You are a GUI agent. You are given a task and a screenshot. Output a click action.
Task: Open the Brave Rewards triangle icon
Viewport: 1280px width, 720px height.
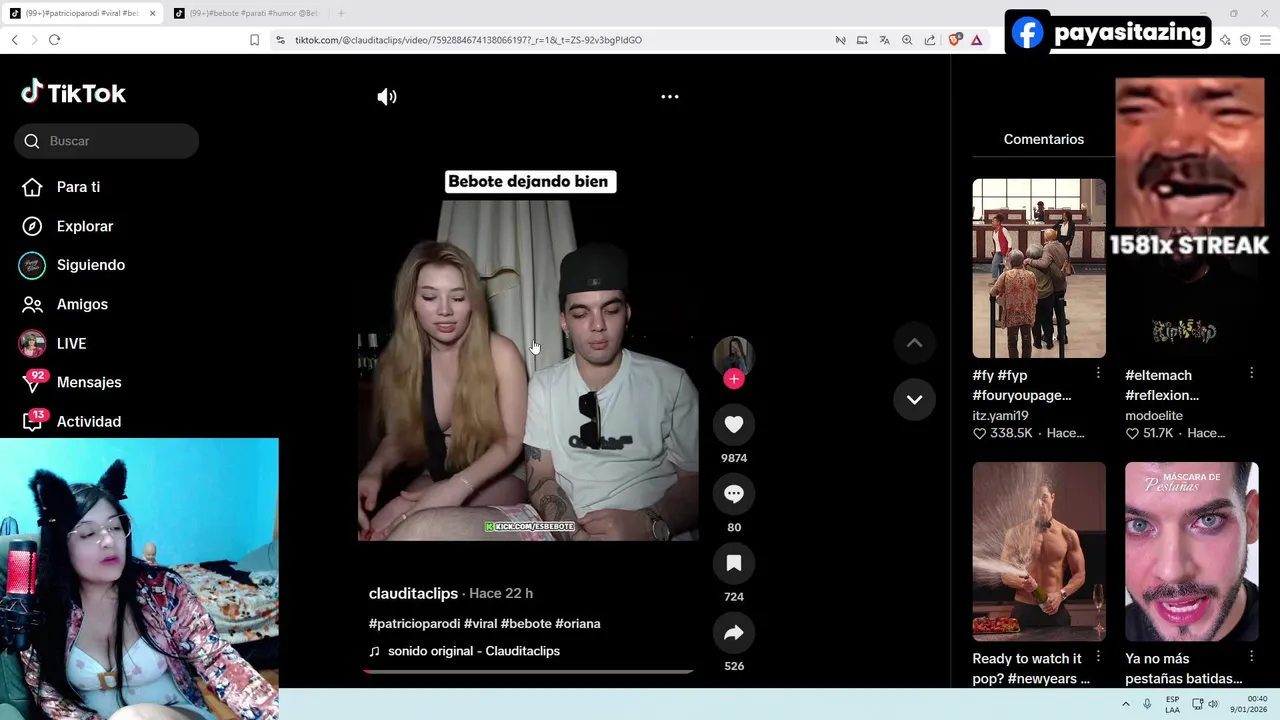pos(976,40)
